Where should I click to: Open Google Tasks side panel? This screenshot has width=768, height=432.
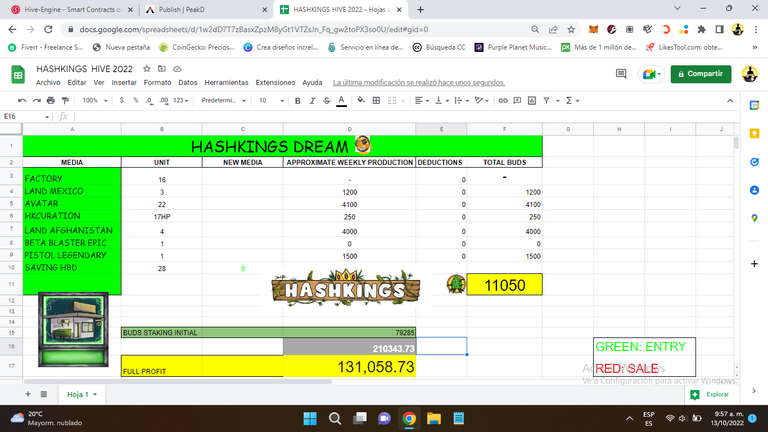pos(754,162)
